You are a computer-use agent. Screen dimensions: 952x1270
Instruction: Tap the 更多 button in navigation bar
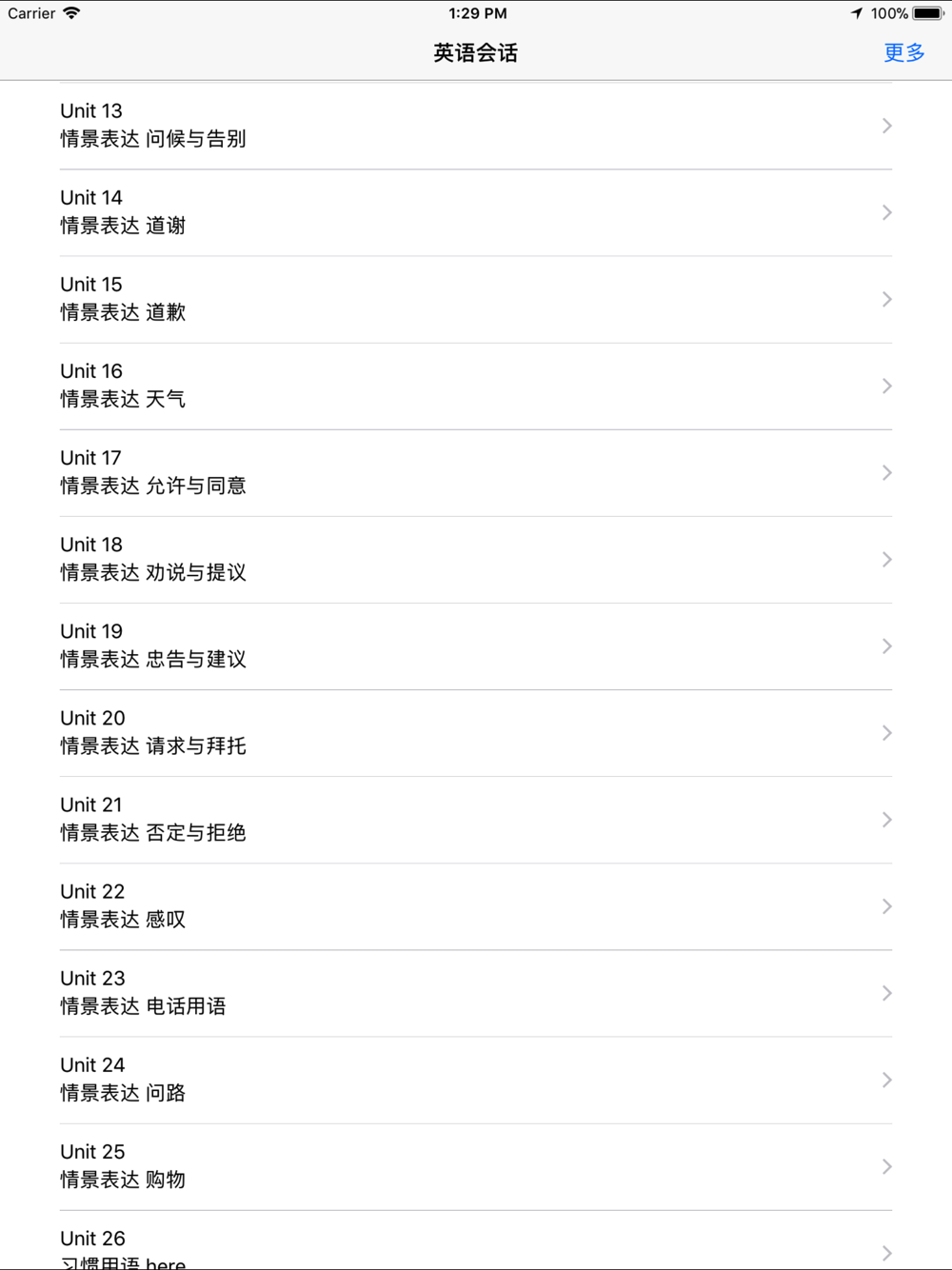pos(903,52)
